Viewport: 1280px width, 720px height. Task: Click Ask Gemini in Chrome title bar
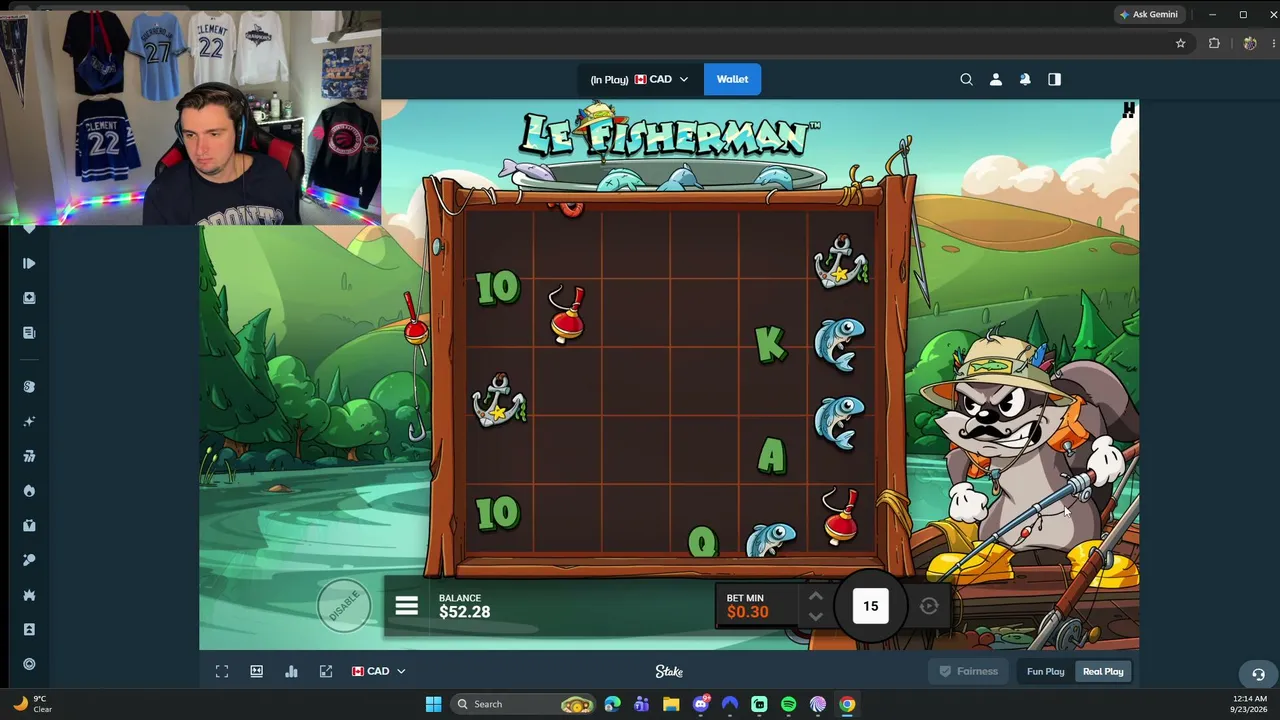point(1148,14)
